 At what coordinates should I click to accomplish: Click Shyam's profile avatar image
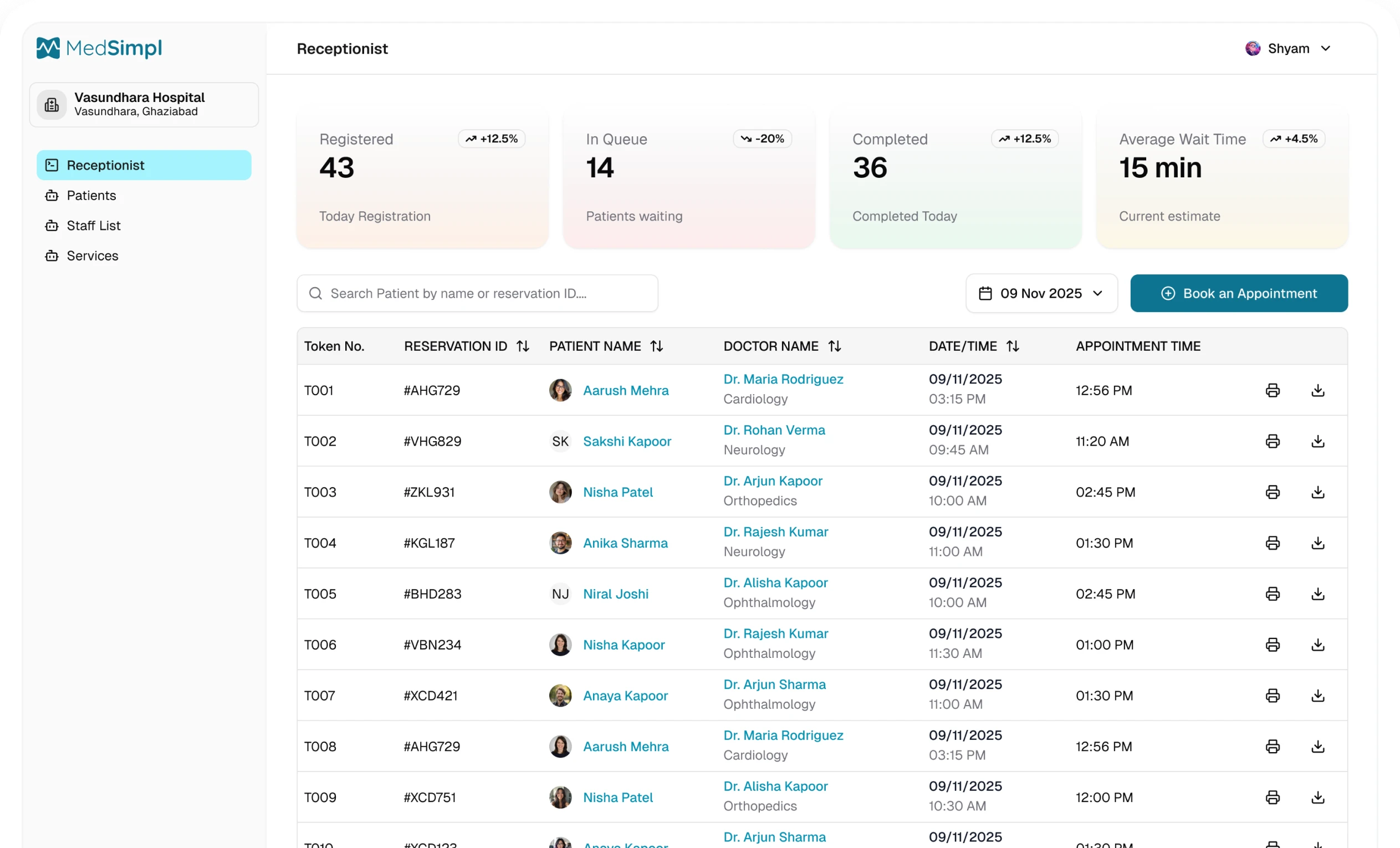tap(1253, 48)
